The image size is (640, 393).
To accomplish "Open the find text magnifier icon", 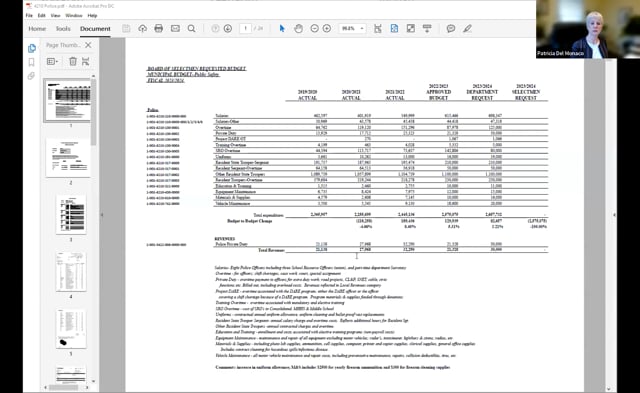I will pos(191,29).
